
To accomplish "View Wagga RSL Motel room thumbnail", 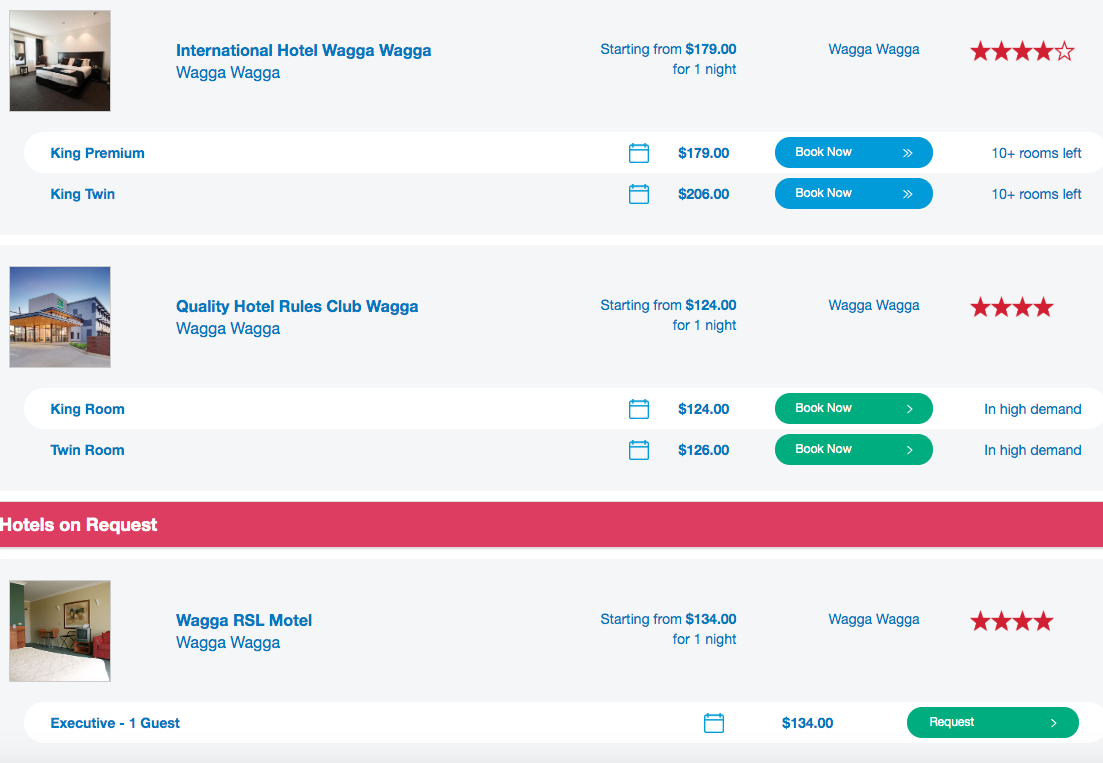I will (x=60, y=631).
